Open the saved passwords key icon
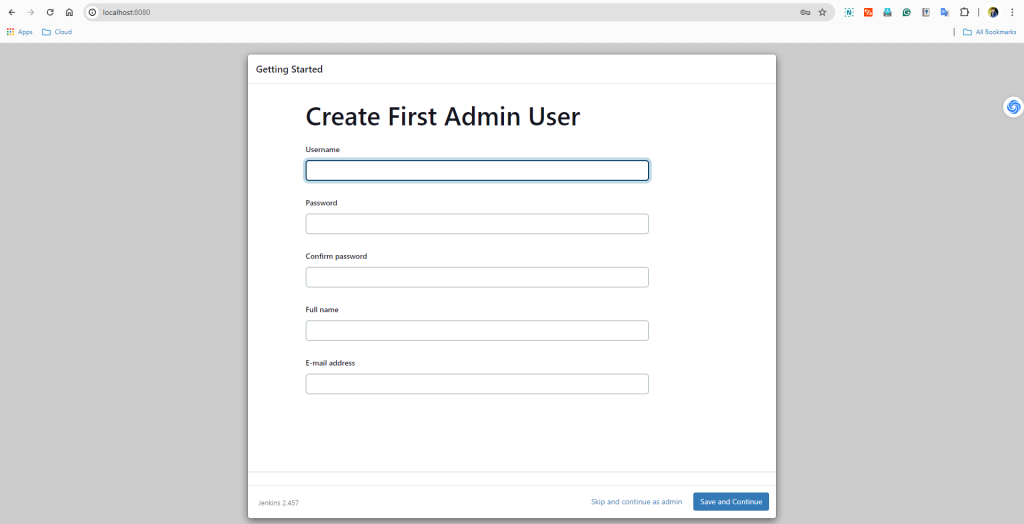The image size is (1024, 524). (x=805, y=12)
